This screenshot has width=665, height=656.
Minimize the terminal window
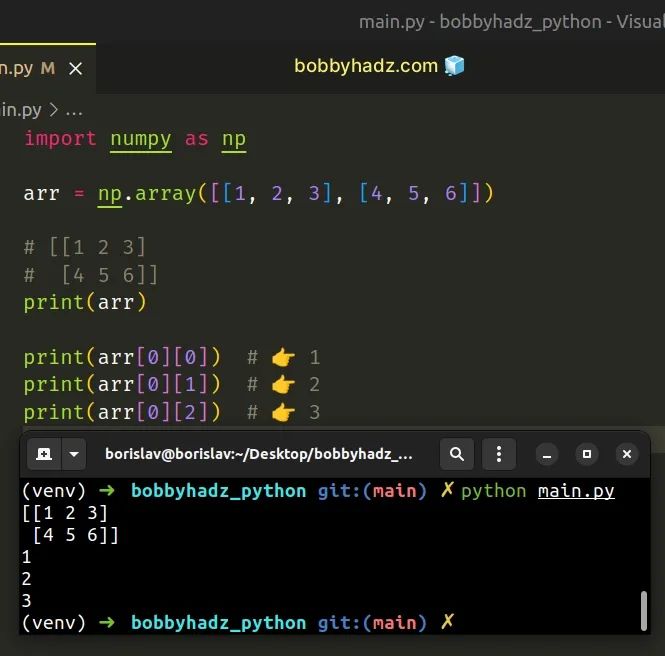coord(547,454)
